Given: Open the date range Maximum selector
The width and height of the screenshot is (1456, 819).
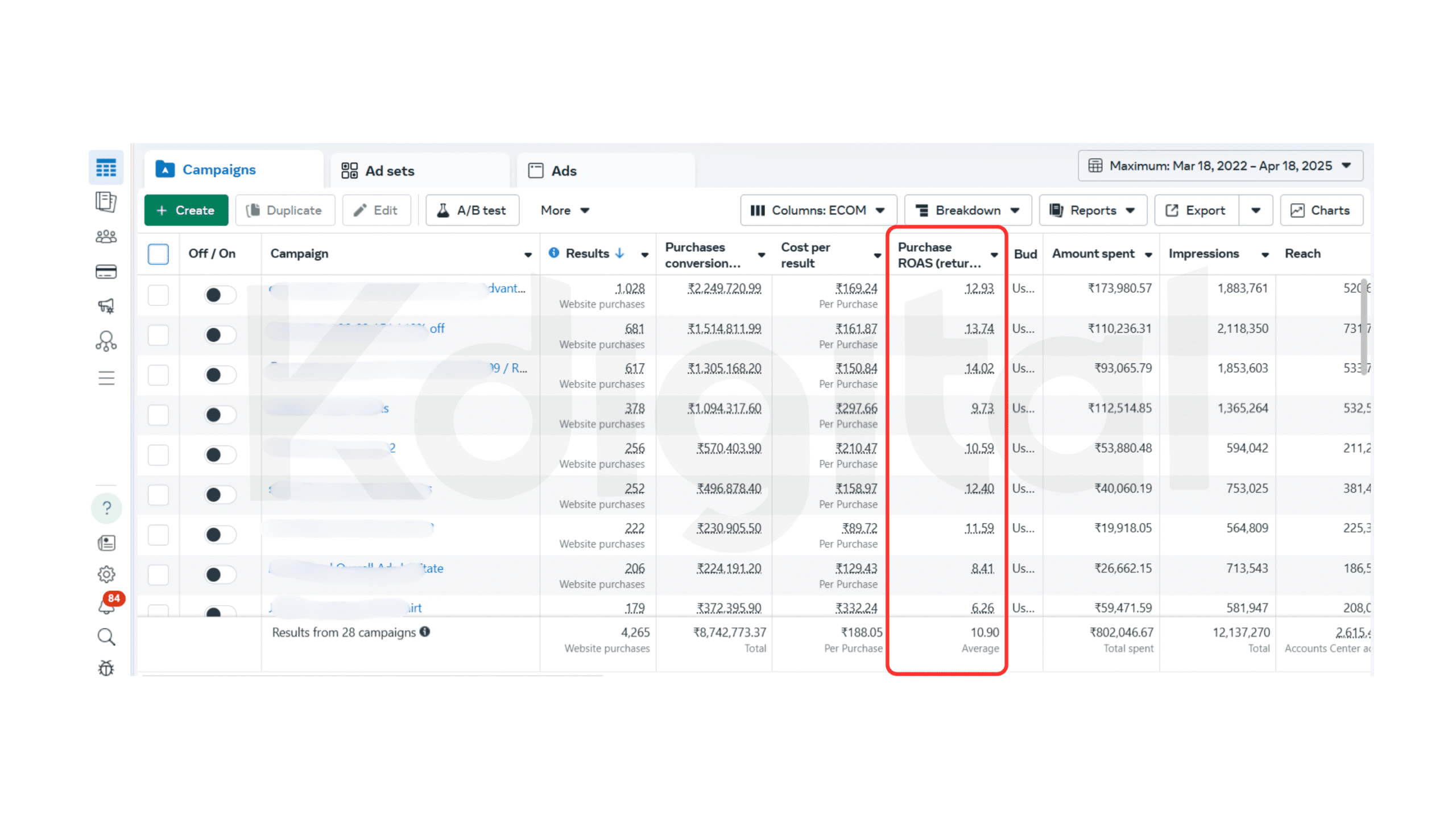Looking at the screenshot, I should pos(1220,166).
